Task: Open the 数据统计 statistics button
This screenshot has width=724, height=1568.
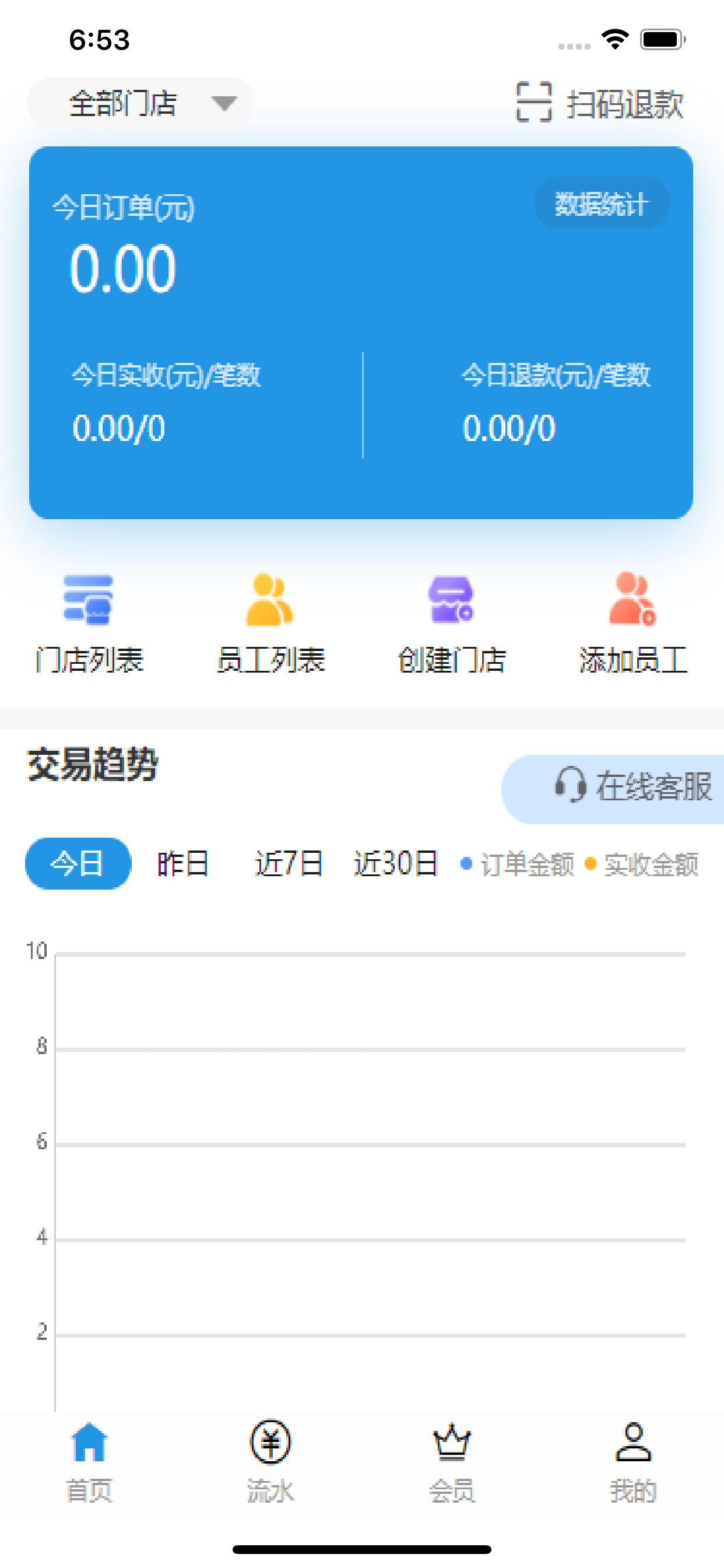Action: pos(601,204)
